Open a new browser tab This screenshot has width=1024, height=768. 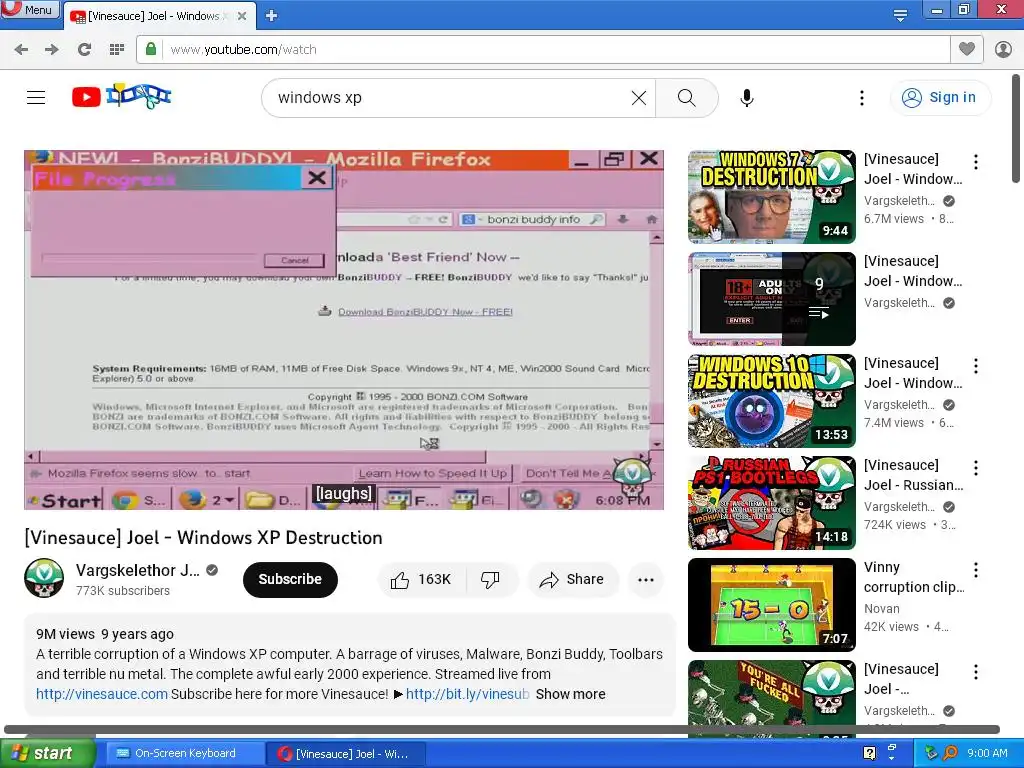point(272,16)
